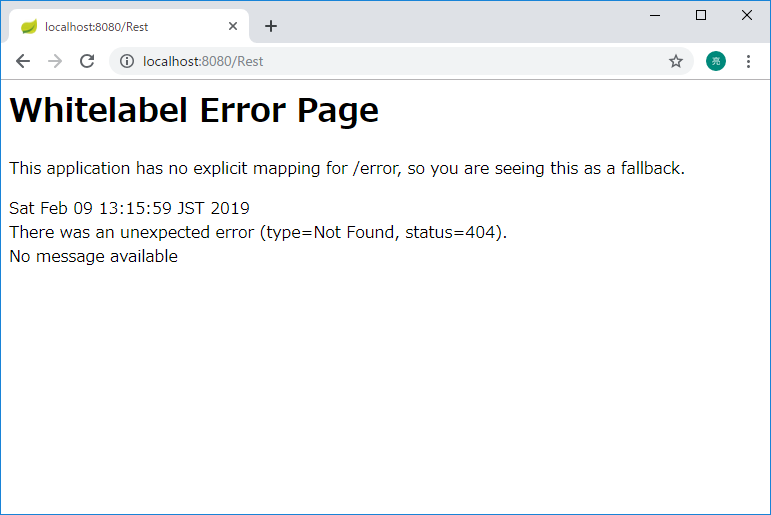Click the 'no explicit mapping for /error' sentence
Screen dimensions: 771x515
(x=347, y=168)
